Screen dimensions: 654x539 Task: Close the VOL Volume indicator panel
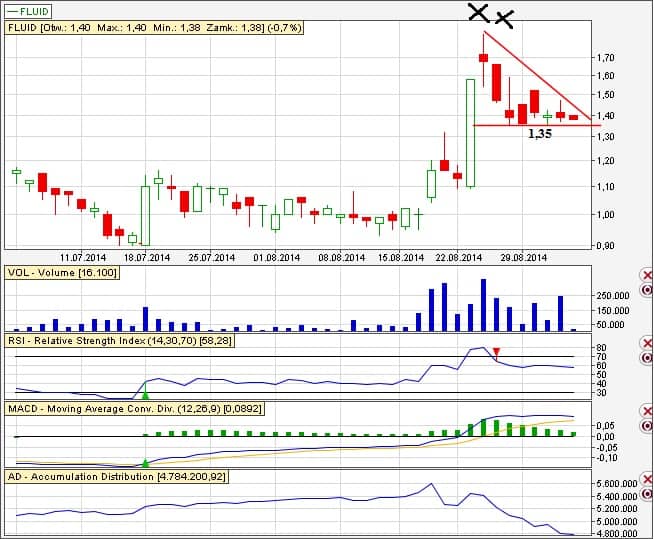(645, 275)
